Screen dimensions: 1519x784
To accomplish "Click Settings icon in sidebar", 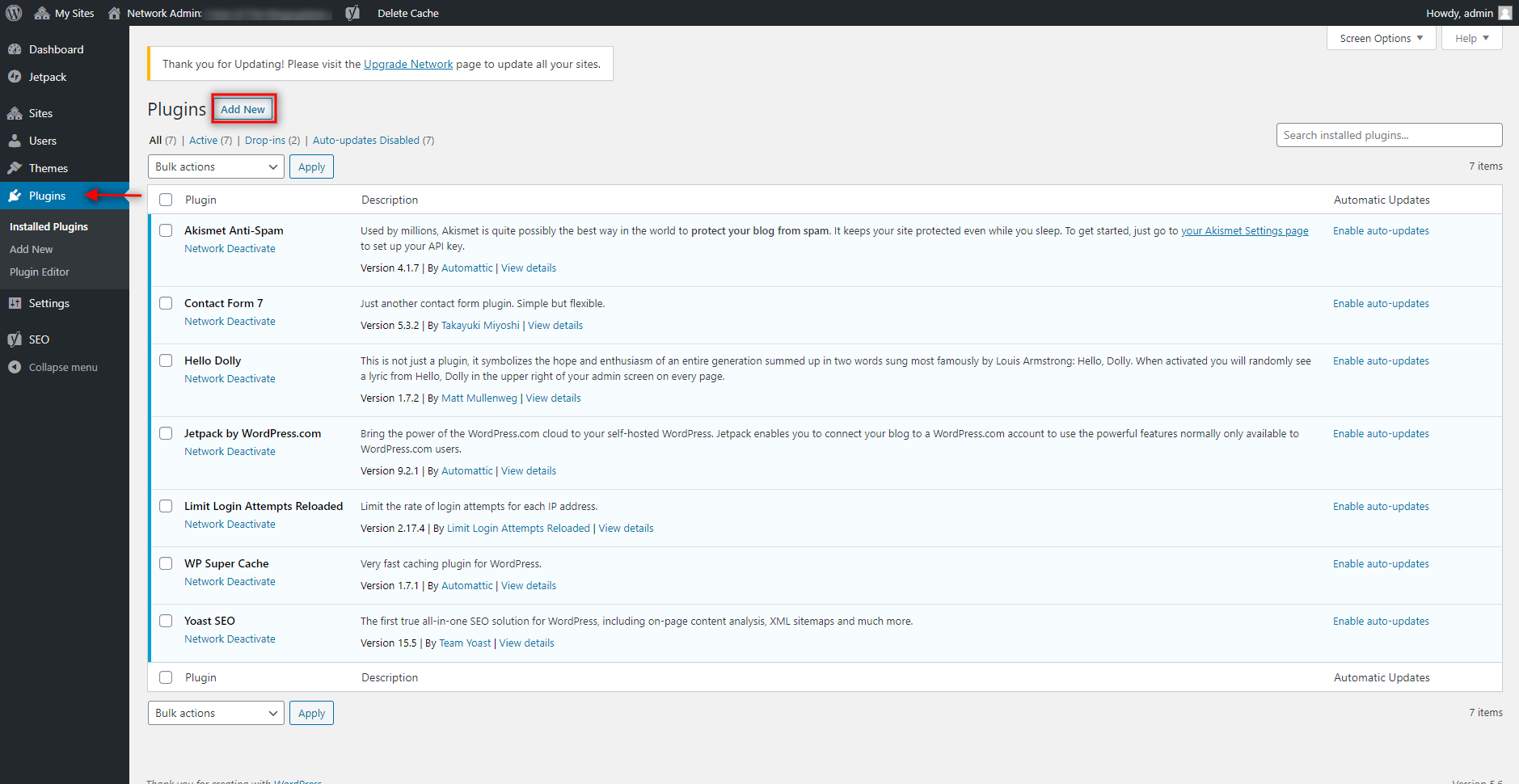I will 15,303.
